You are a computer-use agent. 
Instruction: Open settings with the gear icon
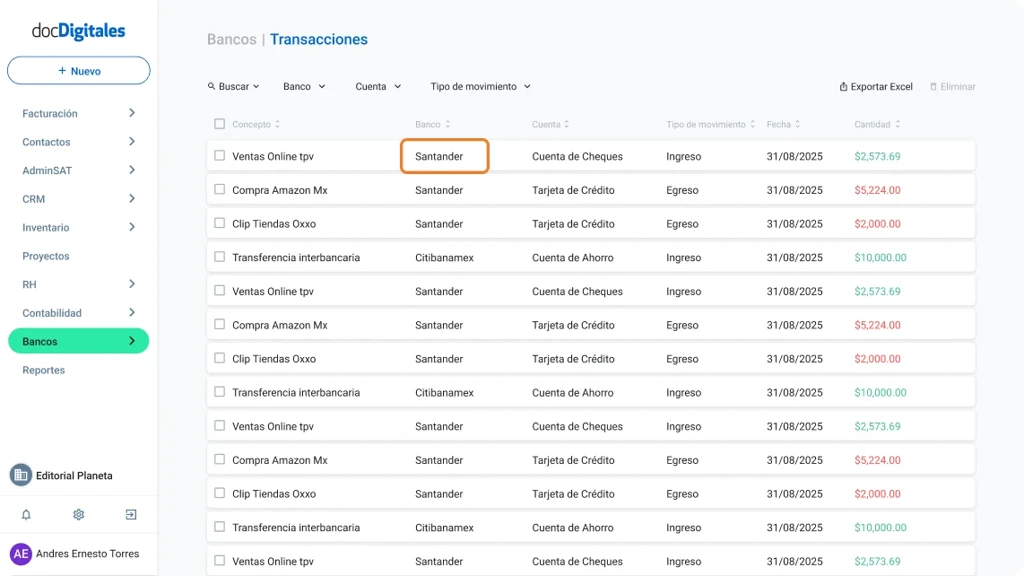(x=78, y=514)
